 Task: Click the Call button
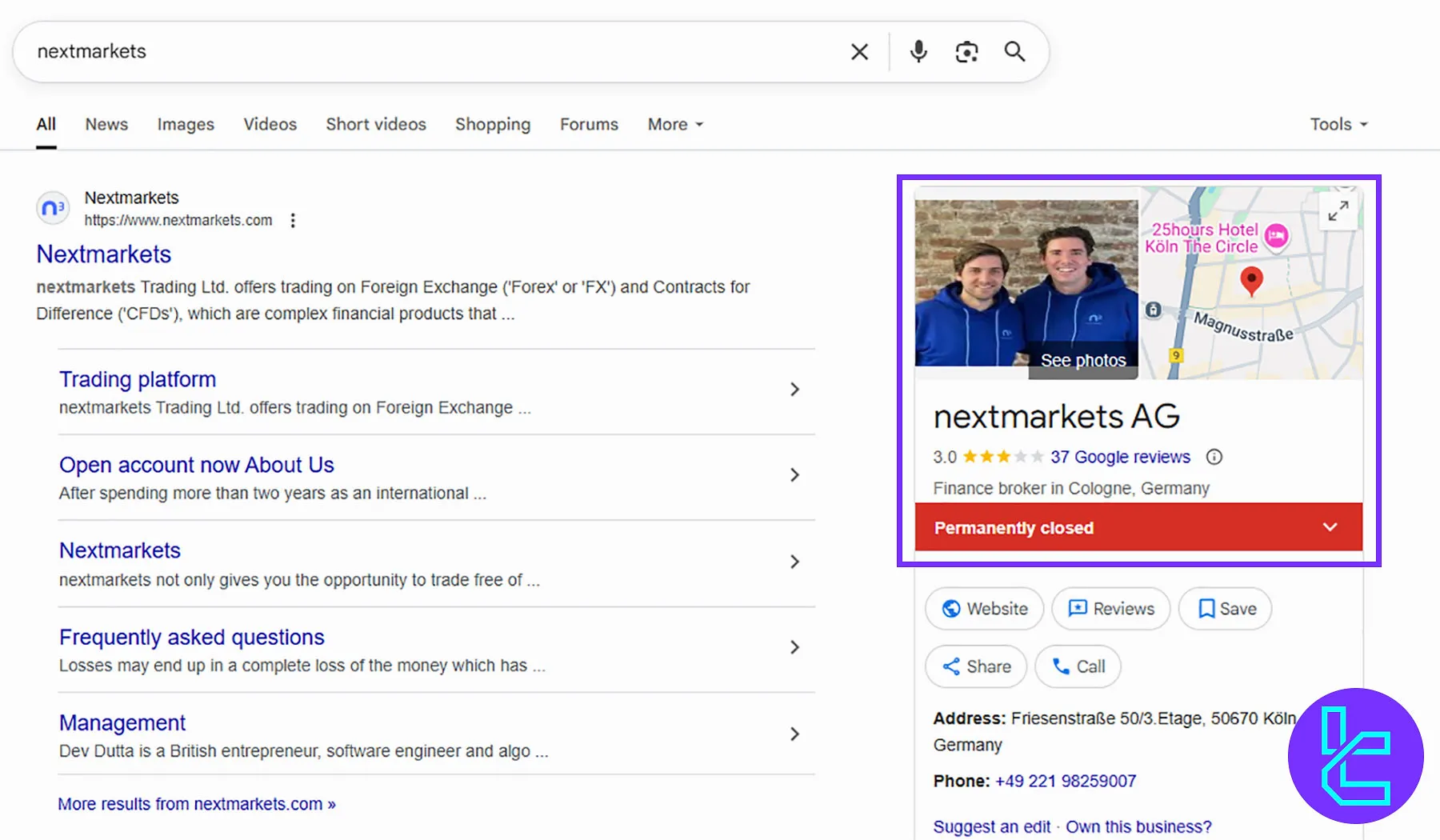[1078, 666]
